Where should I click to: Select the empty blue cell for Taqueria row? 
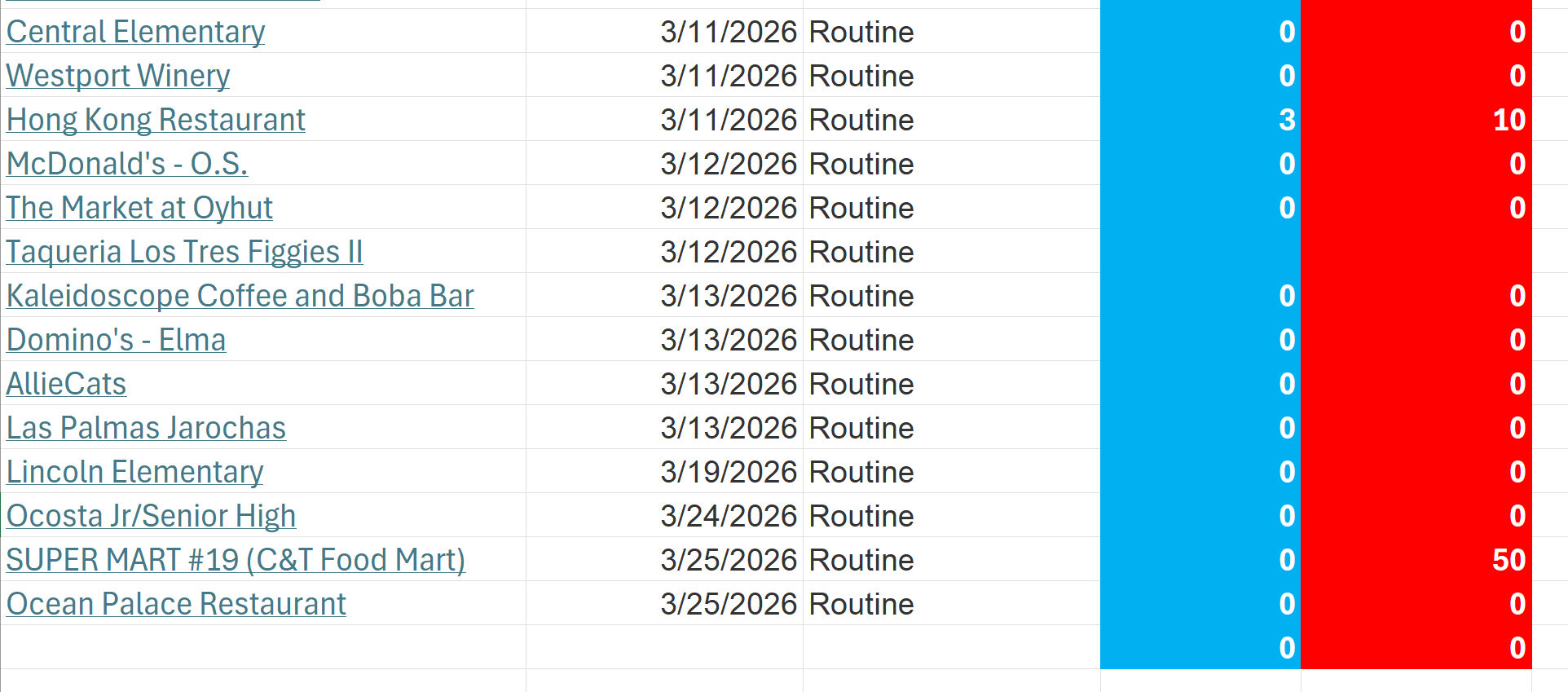(x=1200, y=252)
